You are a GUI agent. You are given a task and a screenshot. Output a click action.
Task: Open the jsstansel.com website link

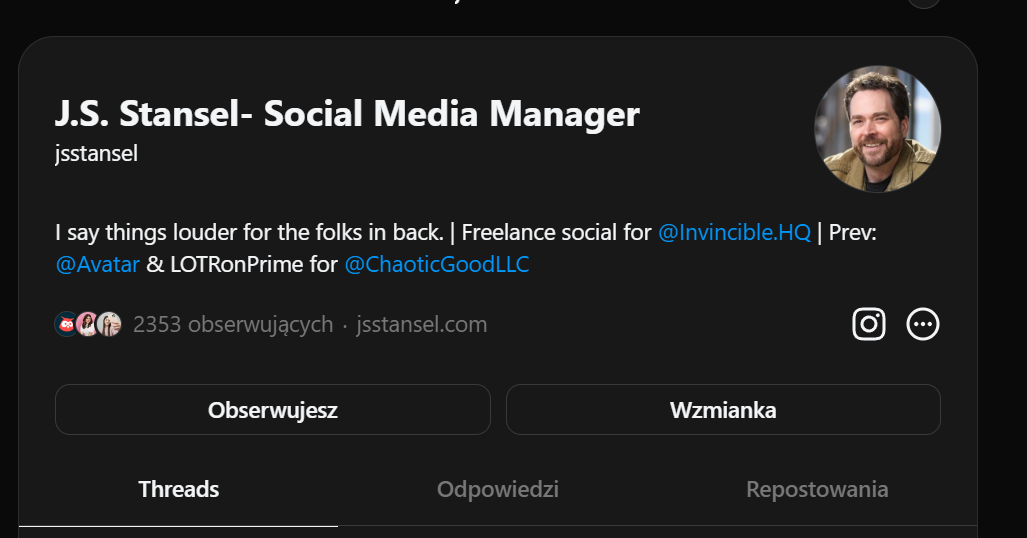click(x=421, y=324)
